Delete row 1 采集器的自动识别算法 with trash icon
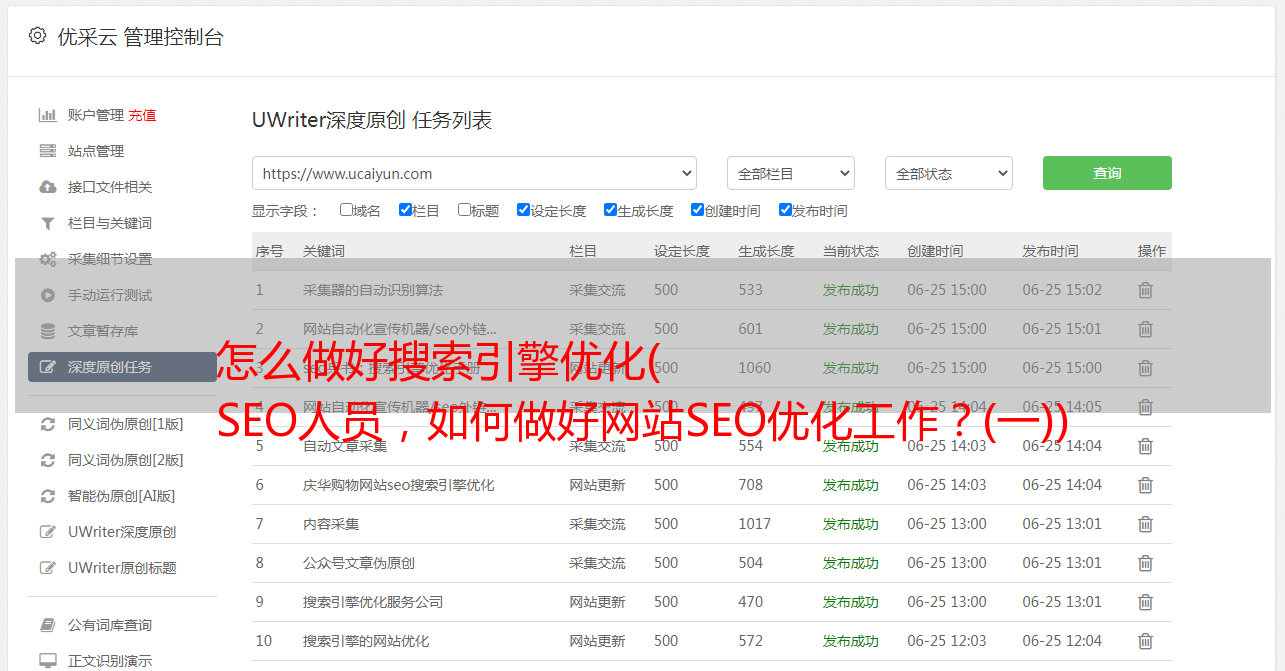This screenshot has height=671, width=1285. (x=1145, y=290)
